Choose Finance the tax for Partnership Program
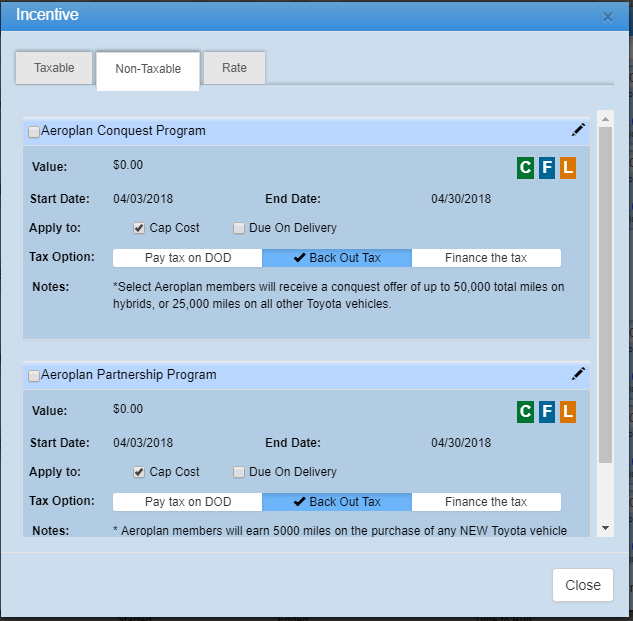Image resolution: width=633 pixels, height=621 pixels. coord(486,502)
